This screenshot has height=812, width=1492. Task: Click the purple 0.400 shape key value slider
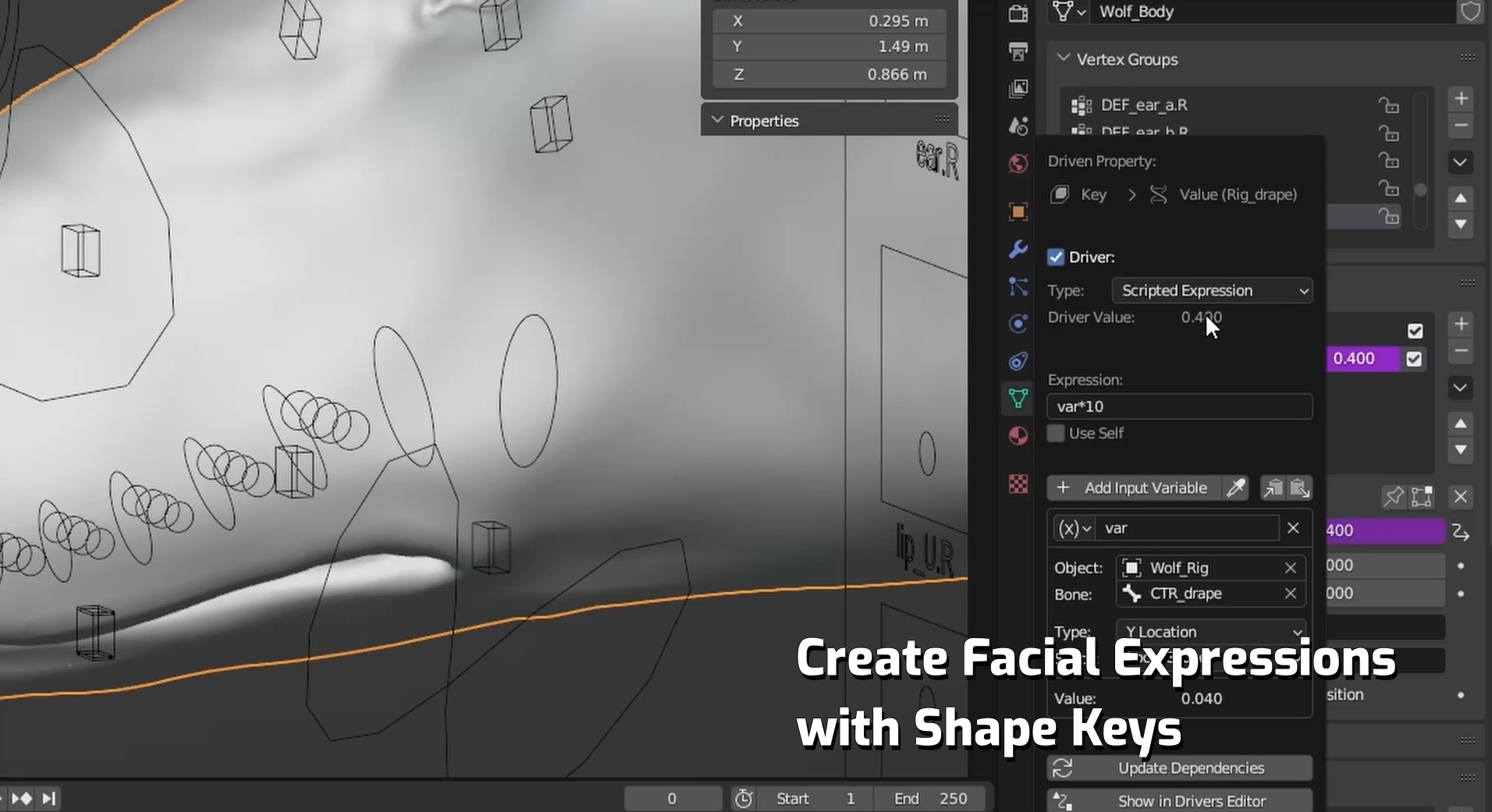point(1362,359)
